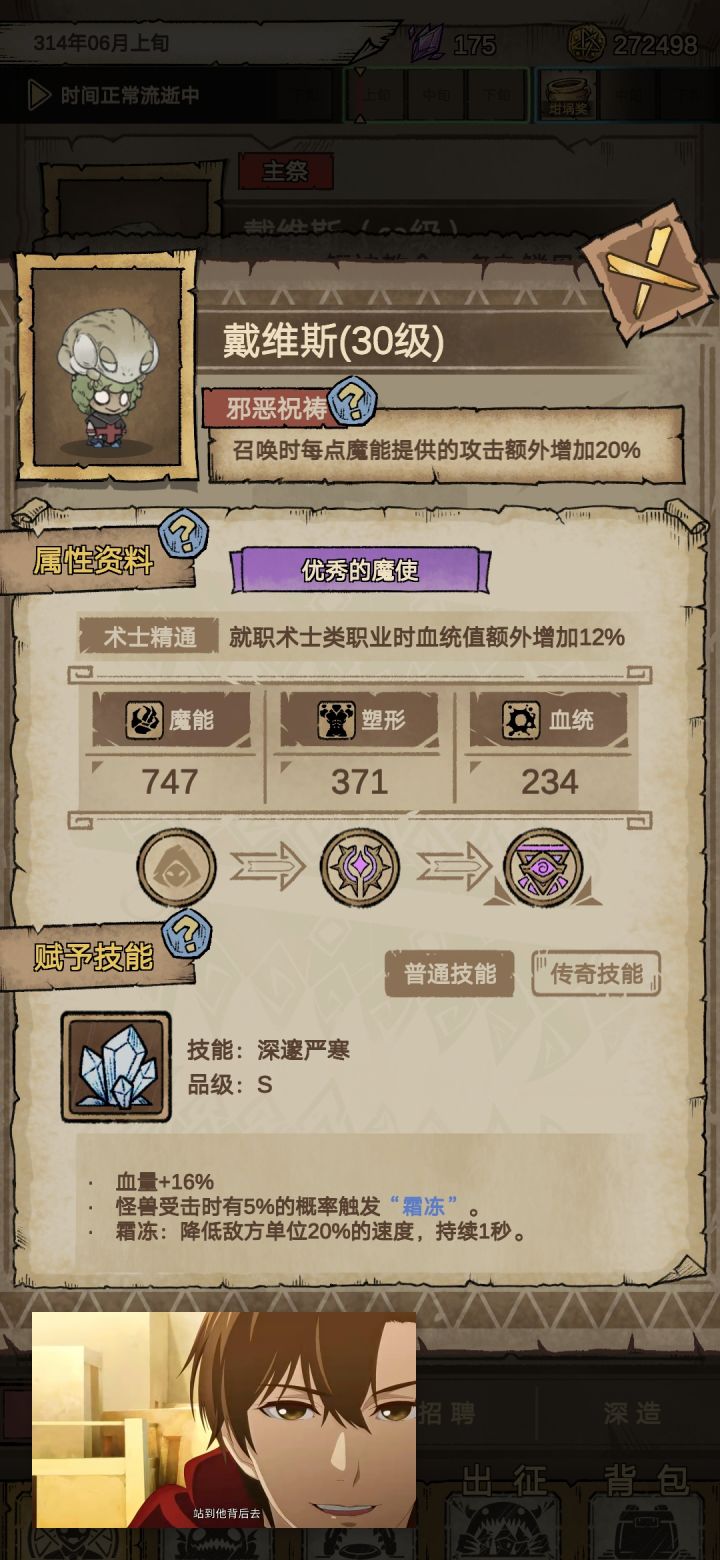Select the middle purple class emblem
Viewport: 720px width, 1560px height.
(360, 867)
